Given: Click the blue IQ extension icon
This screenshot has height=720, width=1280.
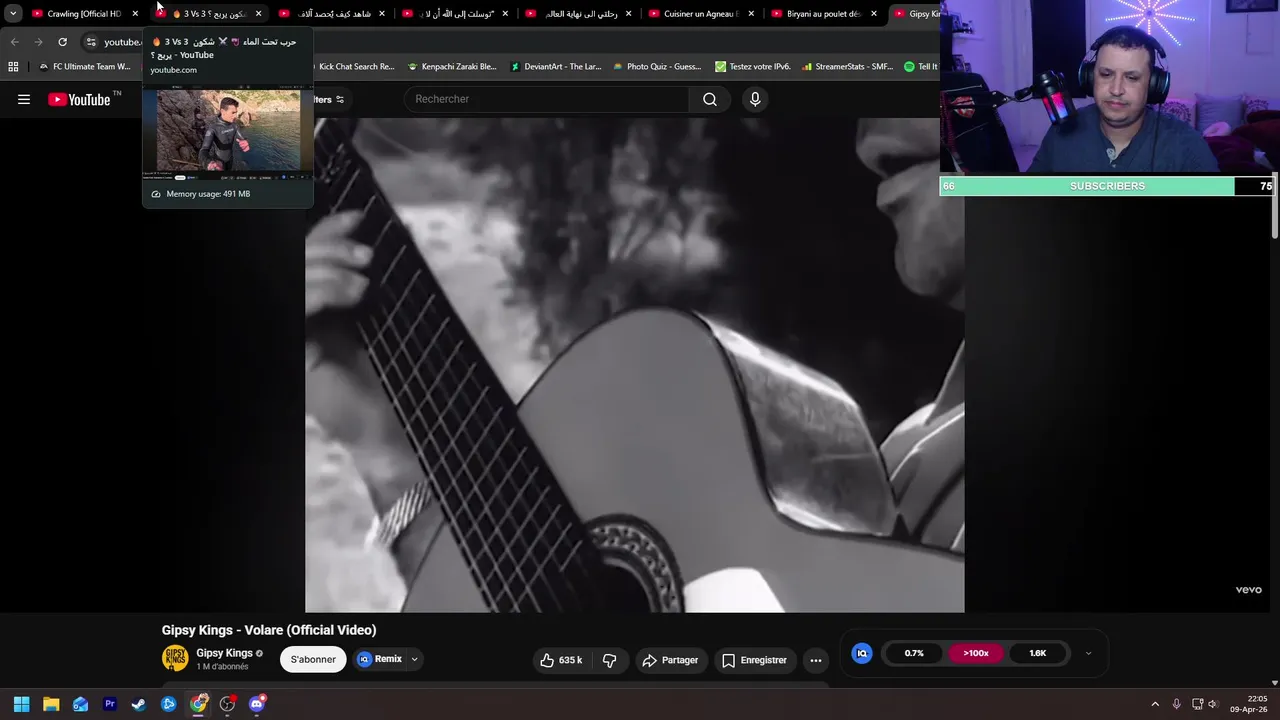Looking at the screenshot, I should [861, 653].
